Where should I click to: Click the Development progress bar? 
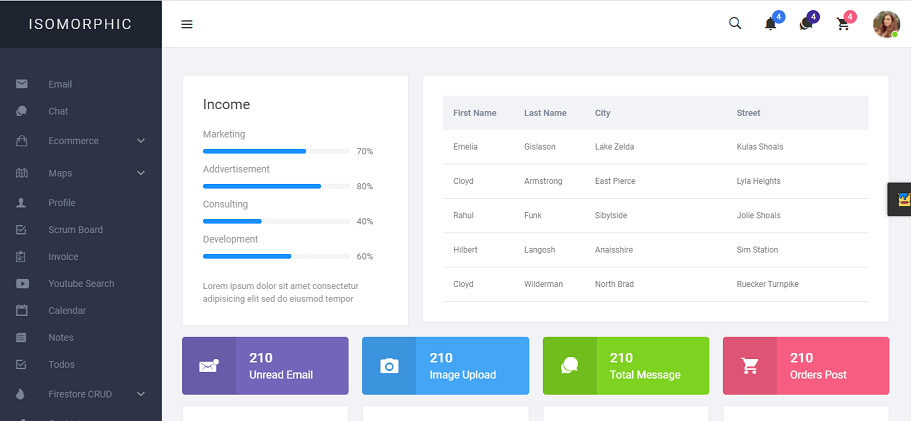click(x=276, y=256)
